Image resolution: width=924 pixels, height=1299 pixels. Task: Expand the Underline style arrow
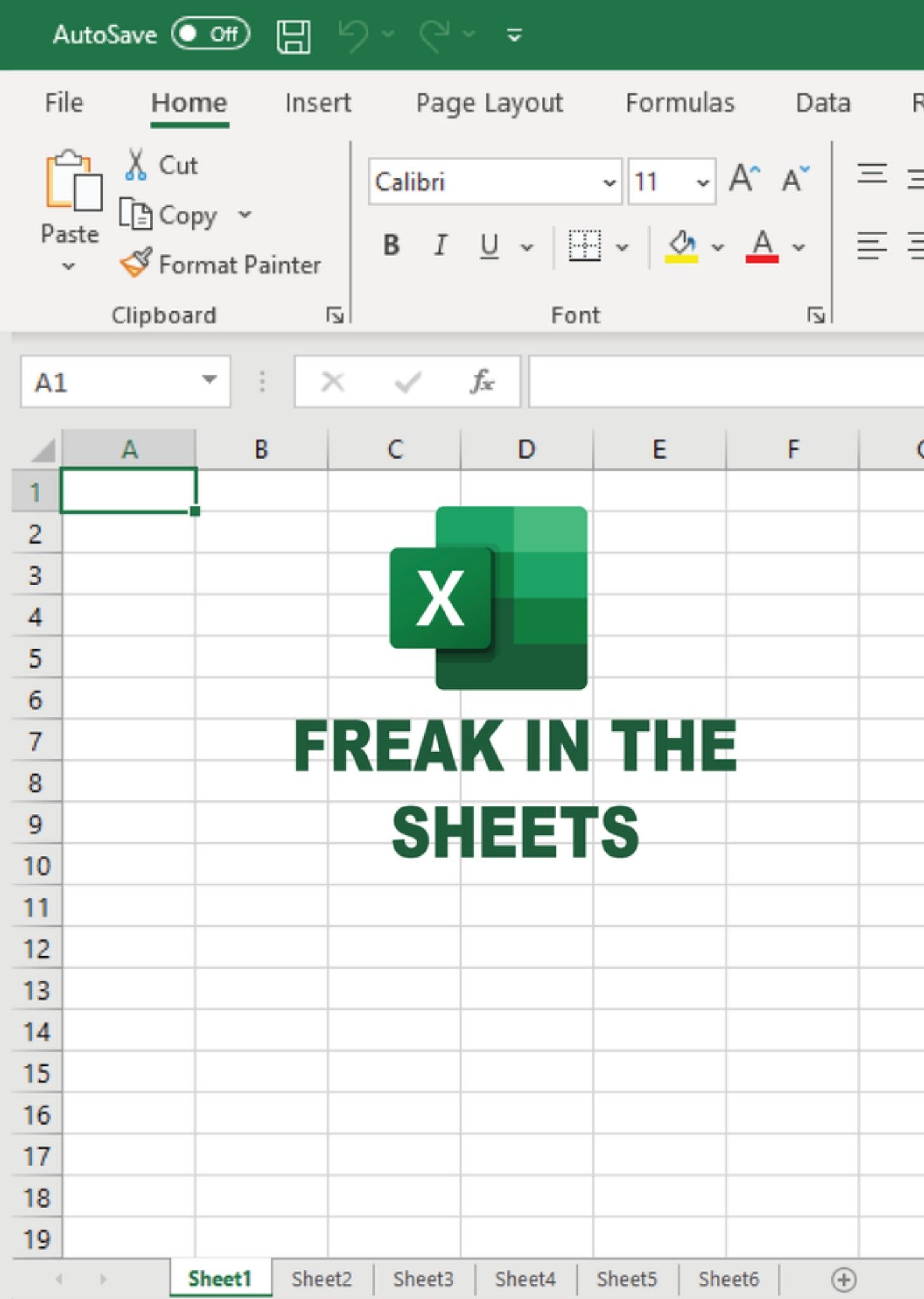click(527, 247)
